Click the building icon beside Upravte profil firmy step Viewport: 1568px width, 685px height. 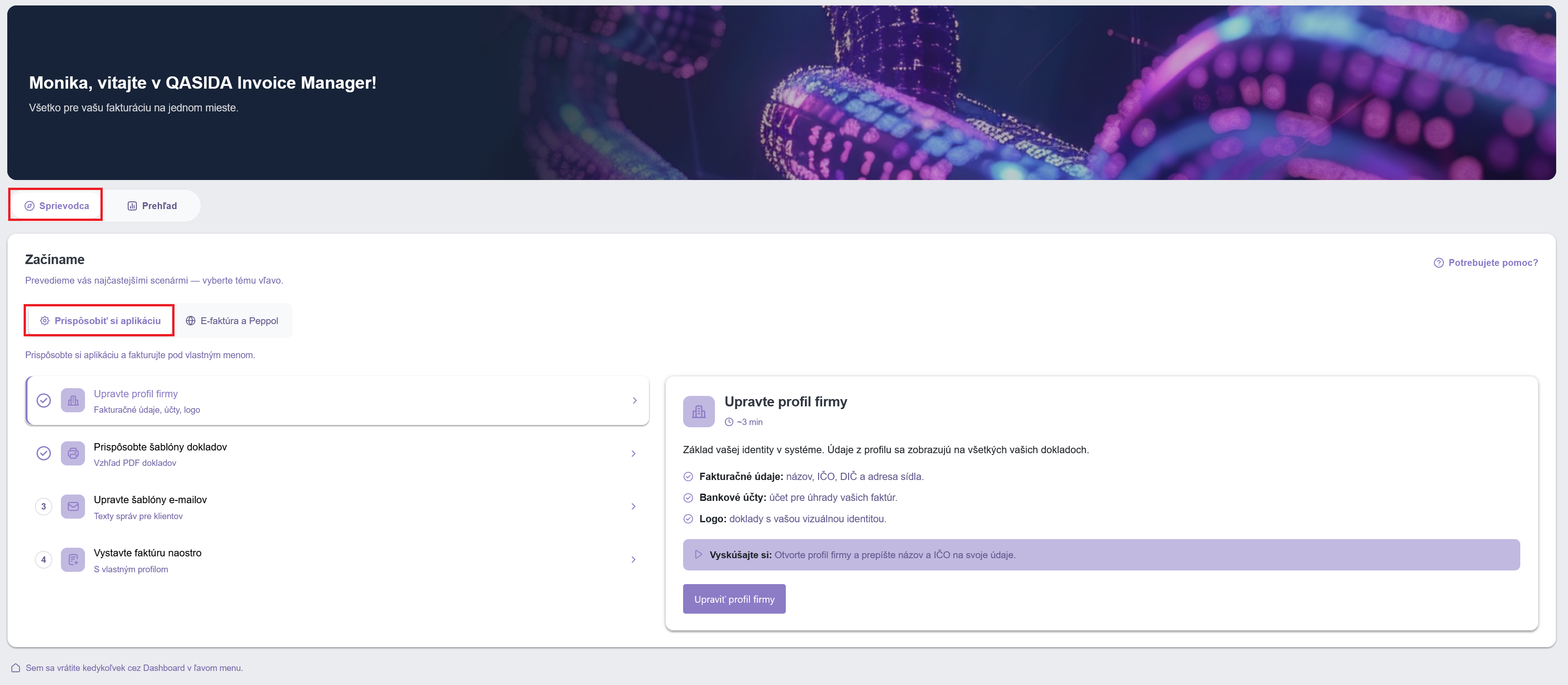point(73,400)
